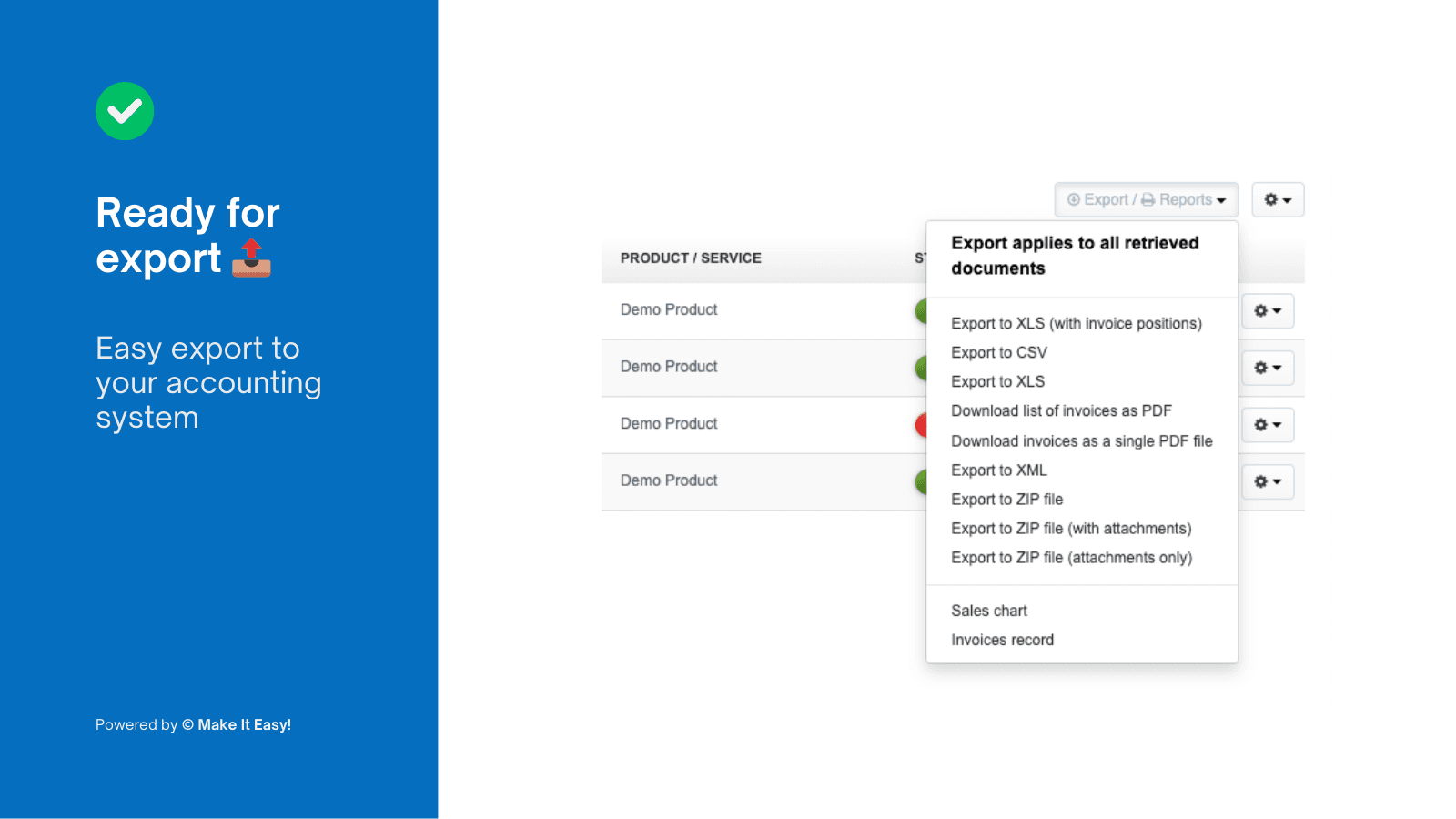The height and width of the screenshot is (819, 1456).
Task: Click the export outbox emoji icon
Action: coord(251,258)
